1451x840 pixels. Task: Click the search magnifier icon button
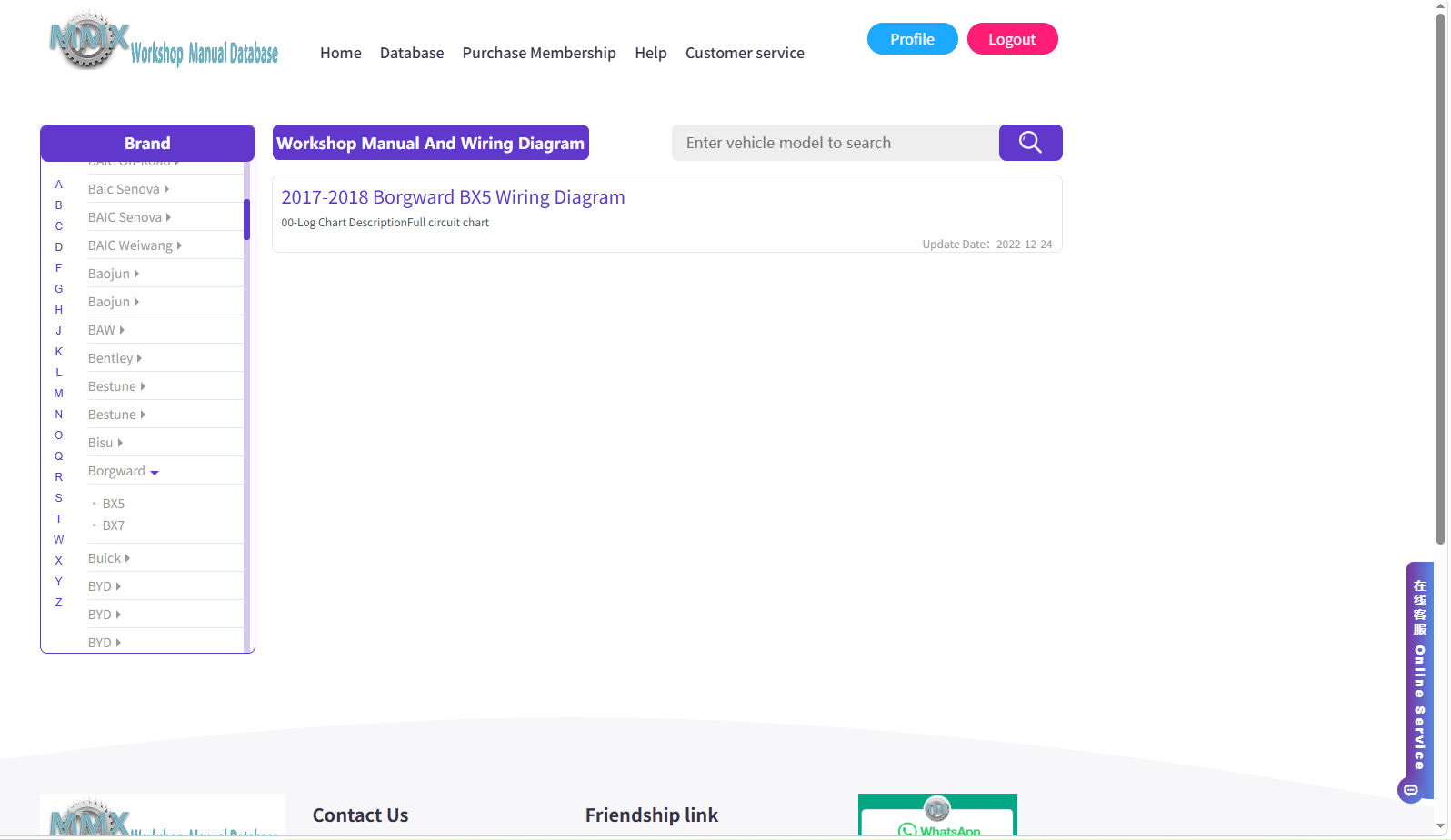tap(1030, 143)
